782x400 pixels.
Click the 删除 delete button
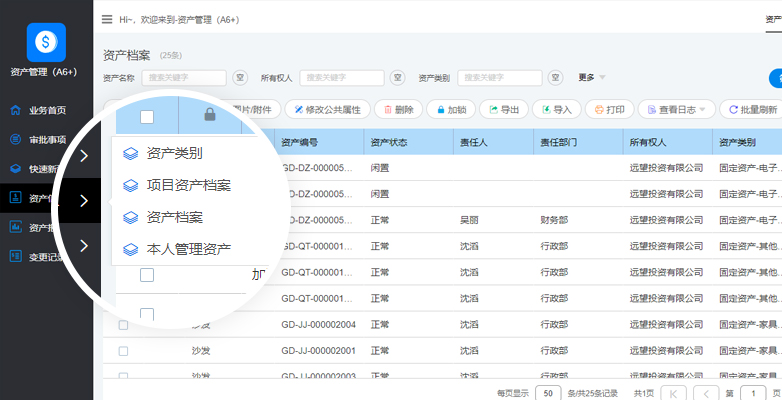[x=397, y=110]
